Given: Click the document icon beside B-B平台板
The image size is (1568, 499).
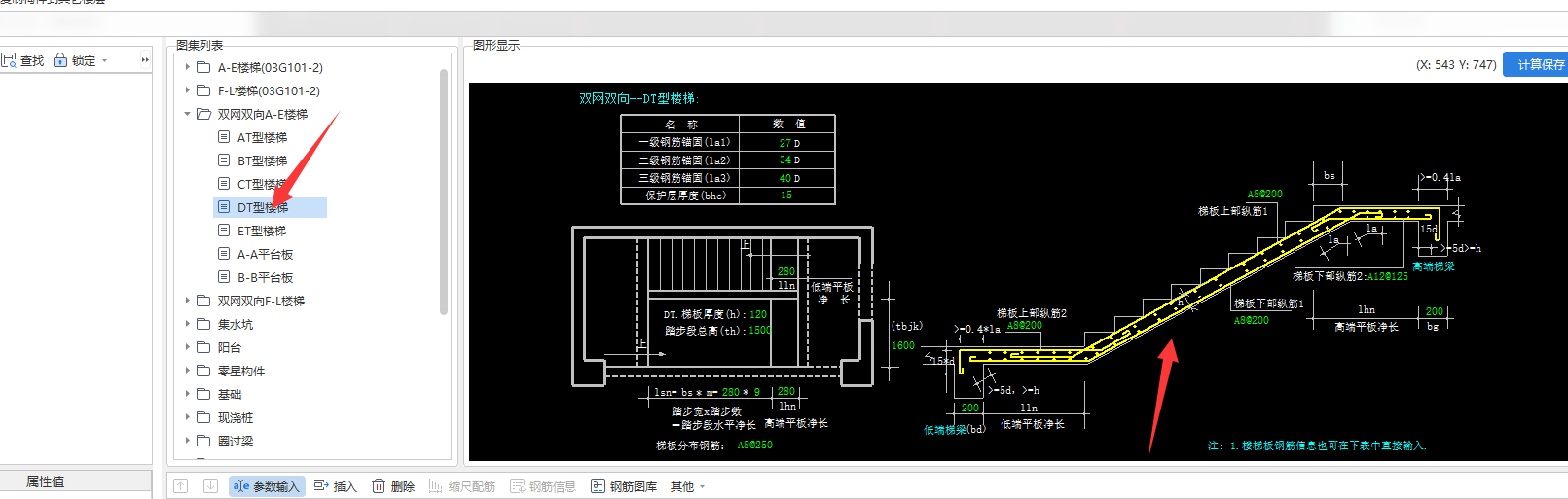Looking at the screenshot, I should click(x=224, y=277).
